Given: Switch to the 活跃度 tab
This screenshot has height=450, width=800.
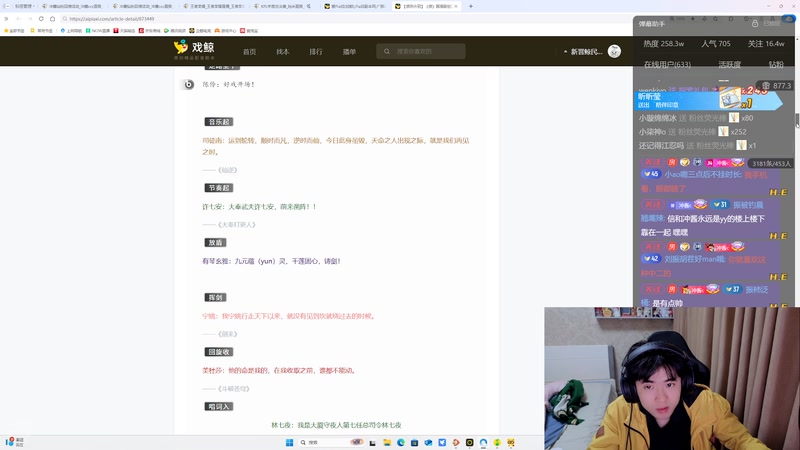Looking at the screenshot, I should coord(730,64).
